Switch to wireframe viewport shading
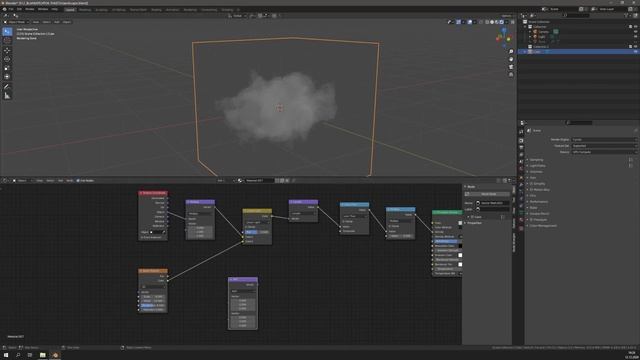 point(487,22)
